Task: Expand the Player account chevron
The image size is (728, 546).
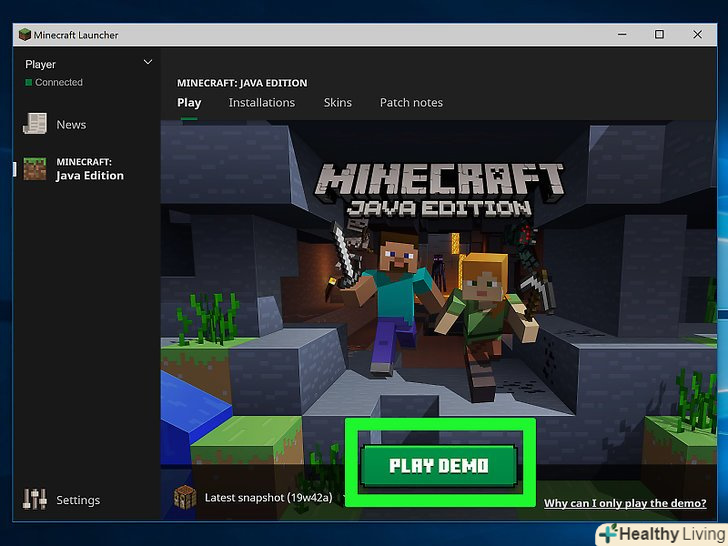Action: point(148,62)
